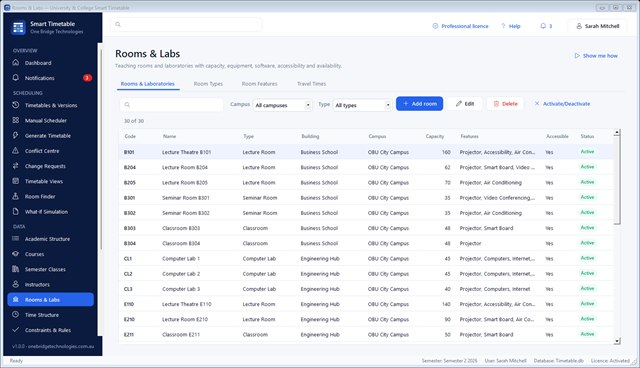
Task: Switch to Room Features tab
Action: [x=259, y=84]
